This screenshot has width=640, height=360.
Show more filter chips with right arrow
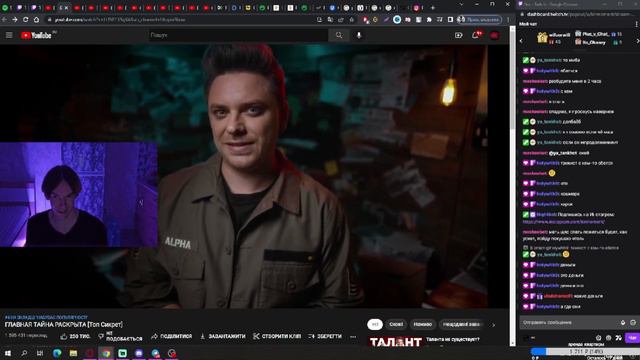(x=493, y=325)
